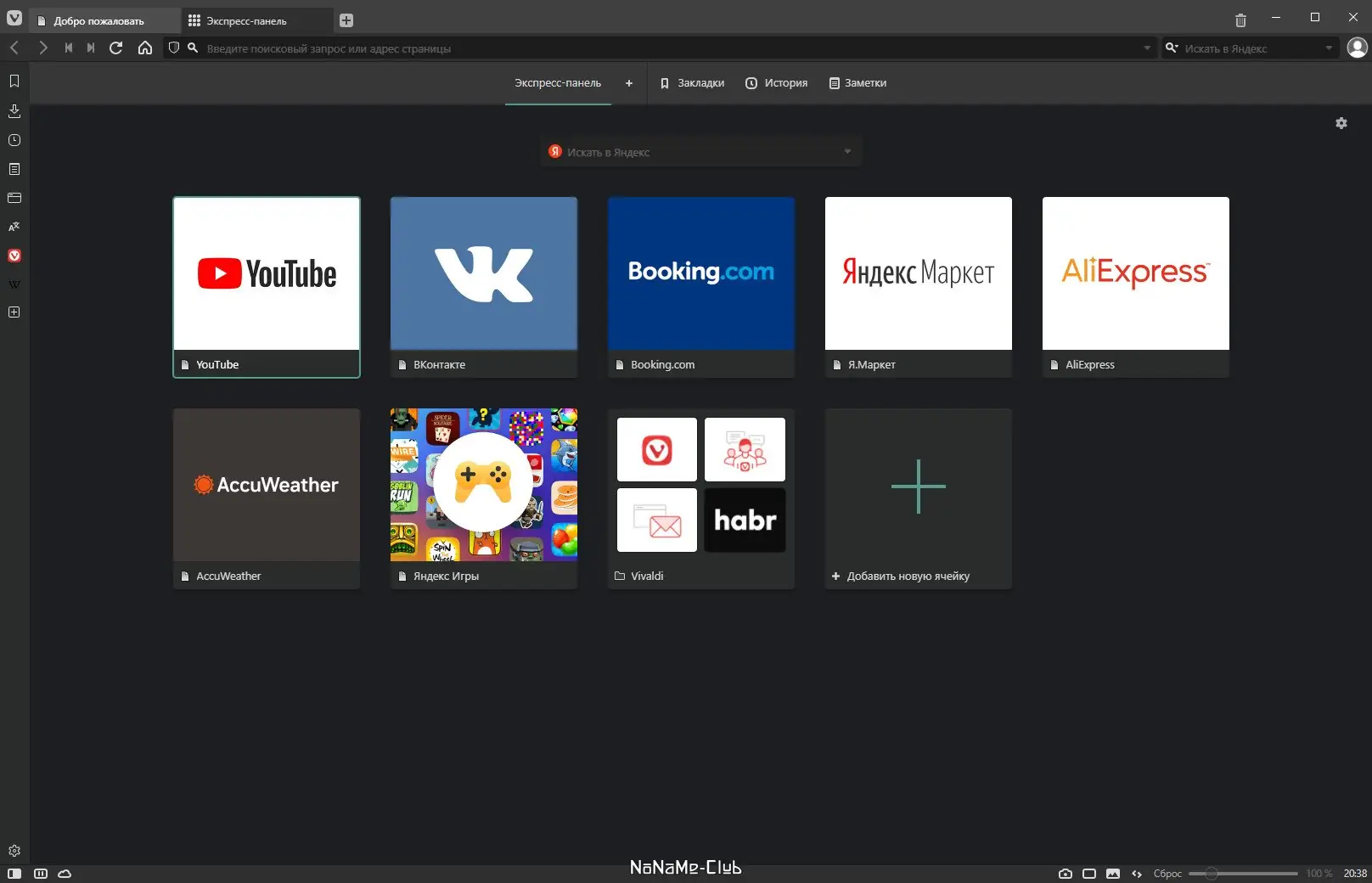Open the Booking.com speed dial
This screenshot has height=883, width=1372.
(701, 287)
